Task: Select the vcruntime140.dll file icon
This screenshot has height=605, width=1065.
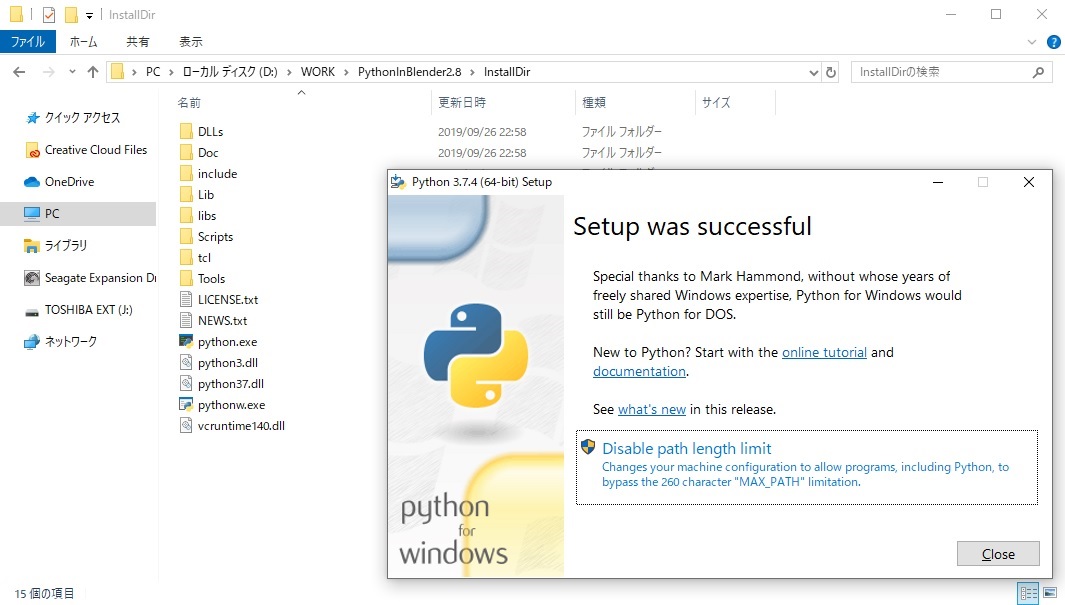Action: 186,426
